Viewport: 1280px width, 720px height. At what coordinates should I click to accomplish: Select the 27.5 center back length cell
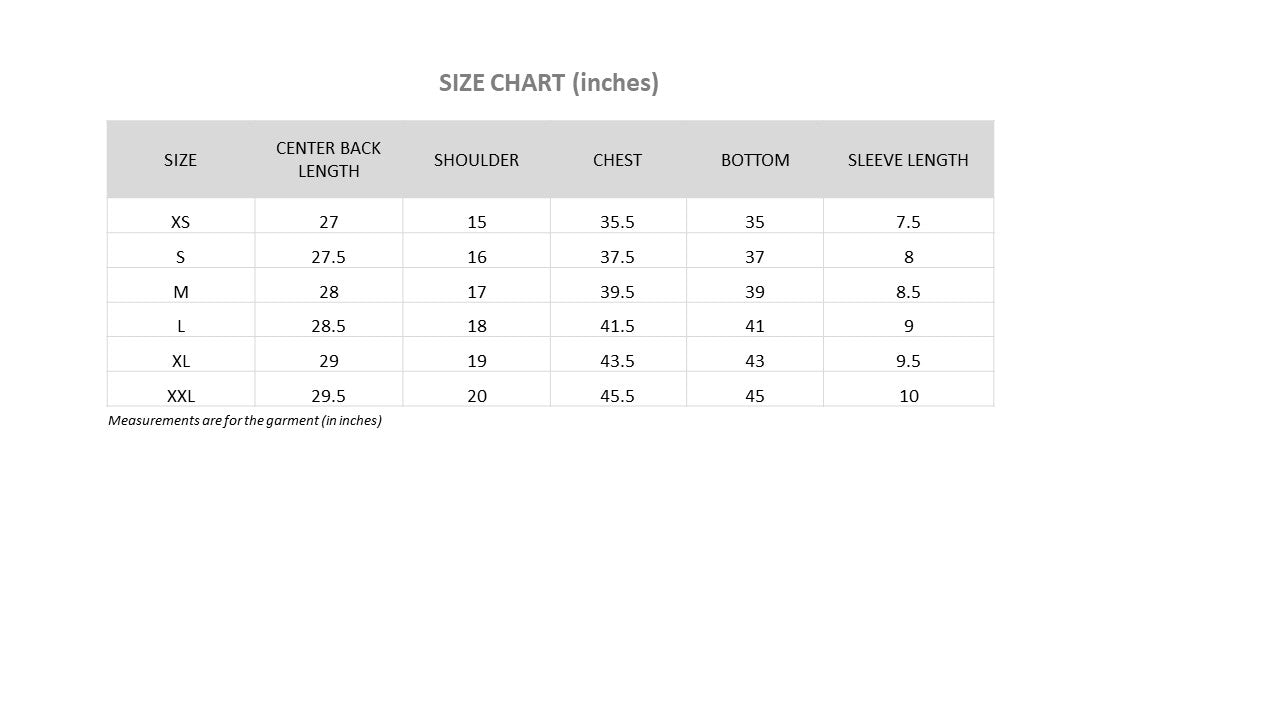[328, 257]
